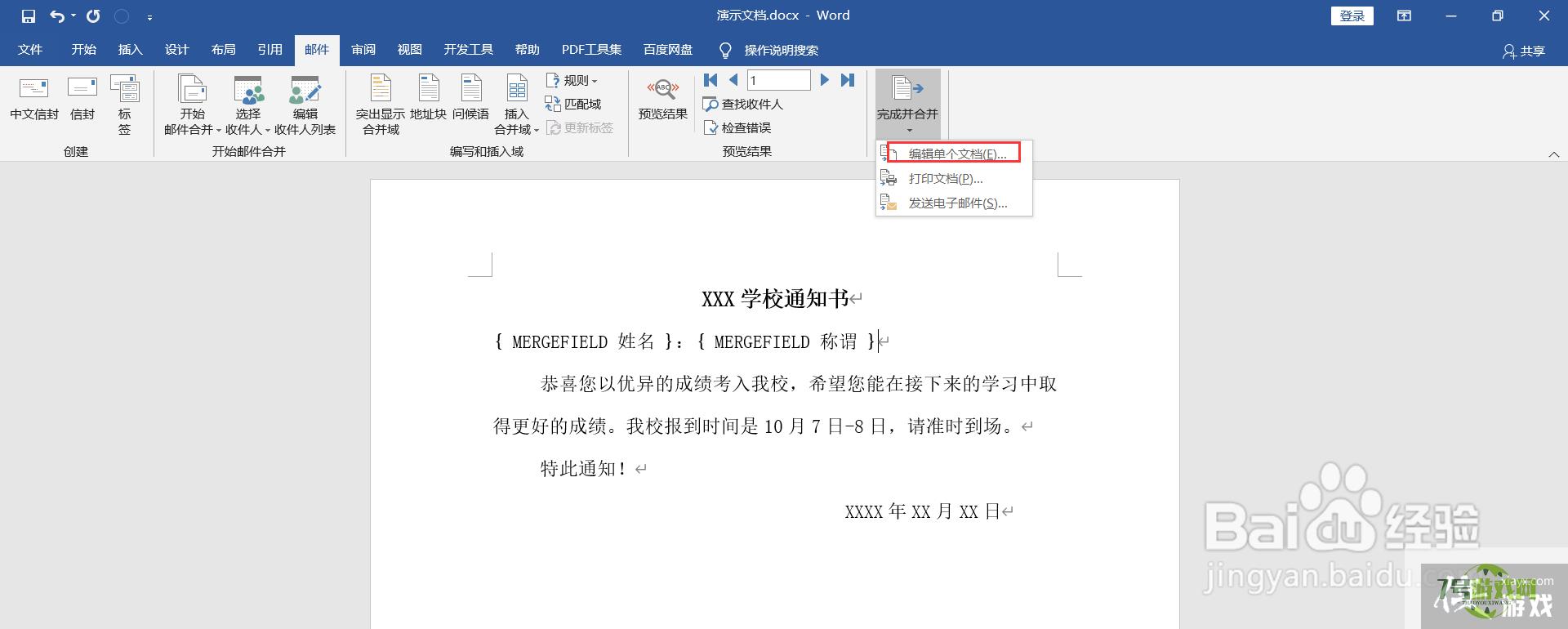Screen dimensions: 1568x629
Task: Go to last record arrow
Action: (848, 80)
